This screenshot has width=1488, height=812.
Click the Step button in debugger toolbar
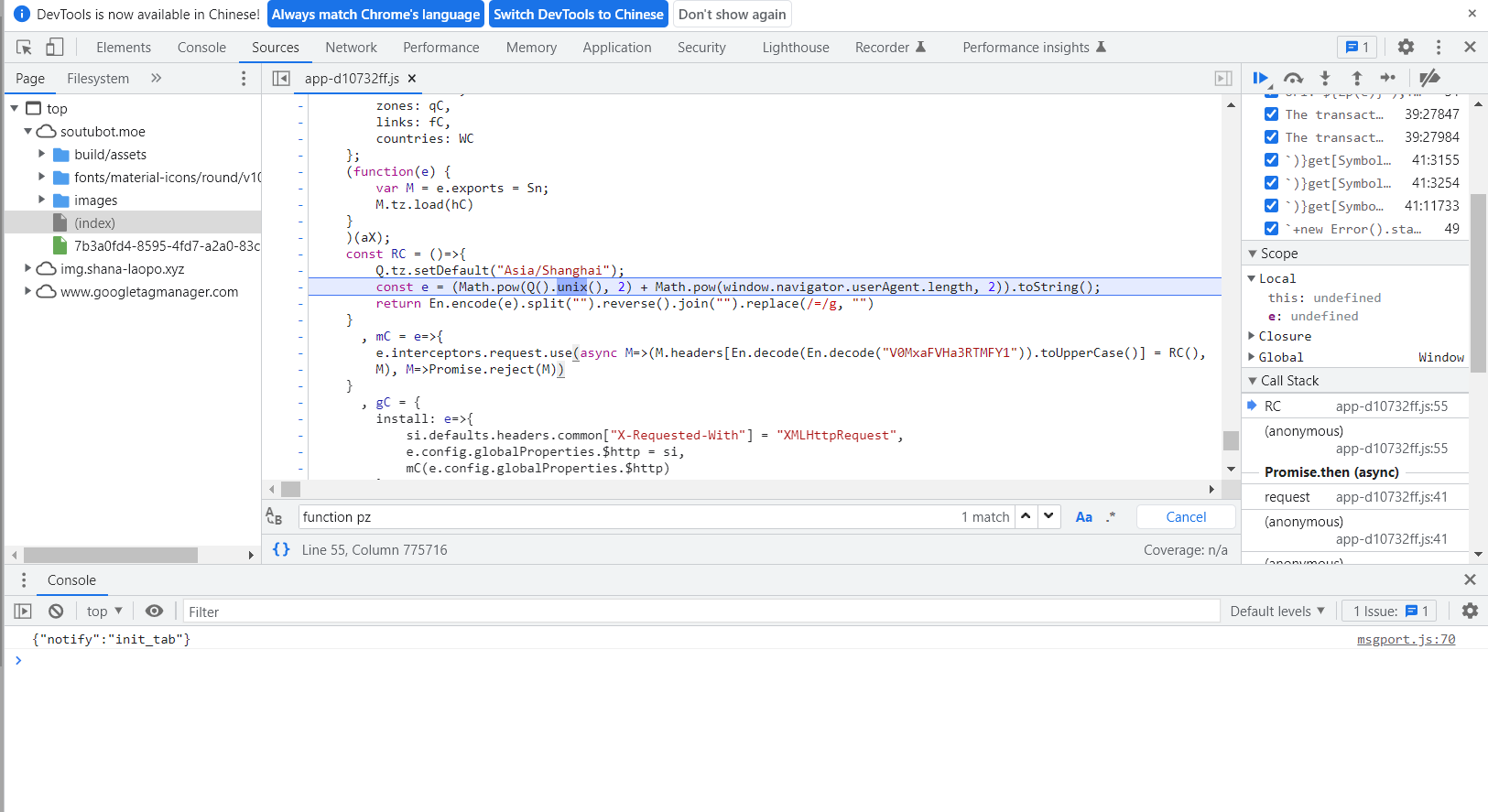pos(1388,79)
